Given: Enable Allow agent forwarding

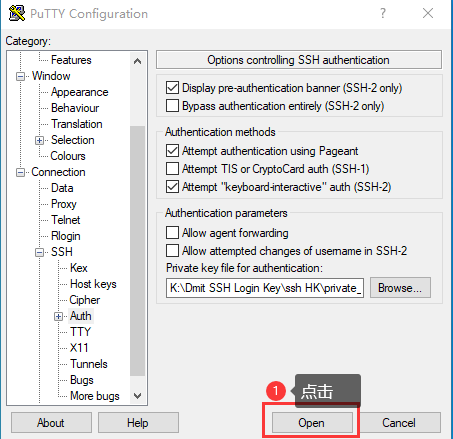Looking at the screenshot, I should click(172, 233).
